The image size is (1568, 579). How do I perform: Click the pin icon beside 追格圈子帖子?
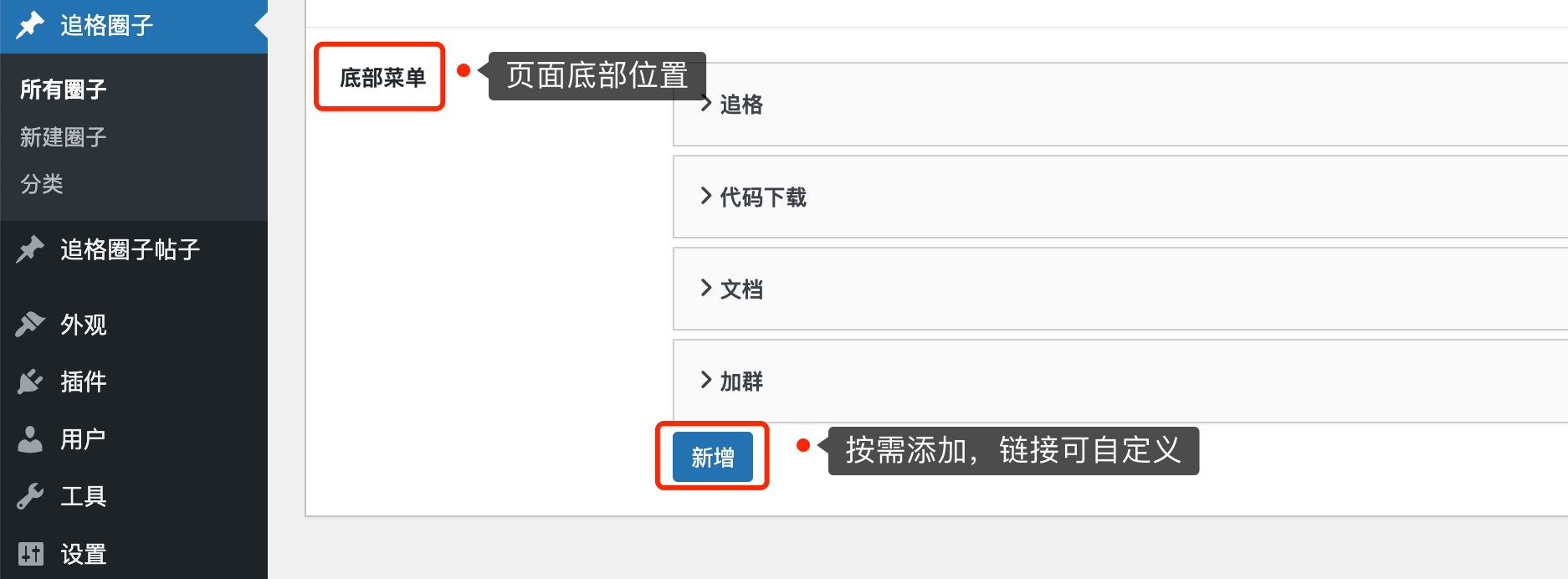tap(30, 249)
